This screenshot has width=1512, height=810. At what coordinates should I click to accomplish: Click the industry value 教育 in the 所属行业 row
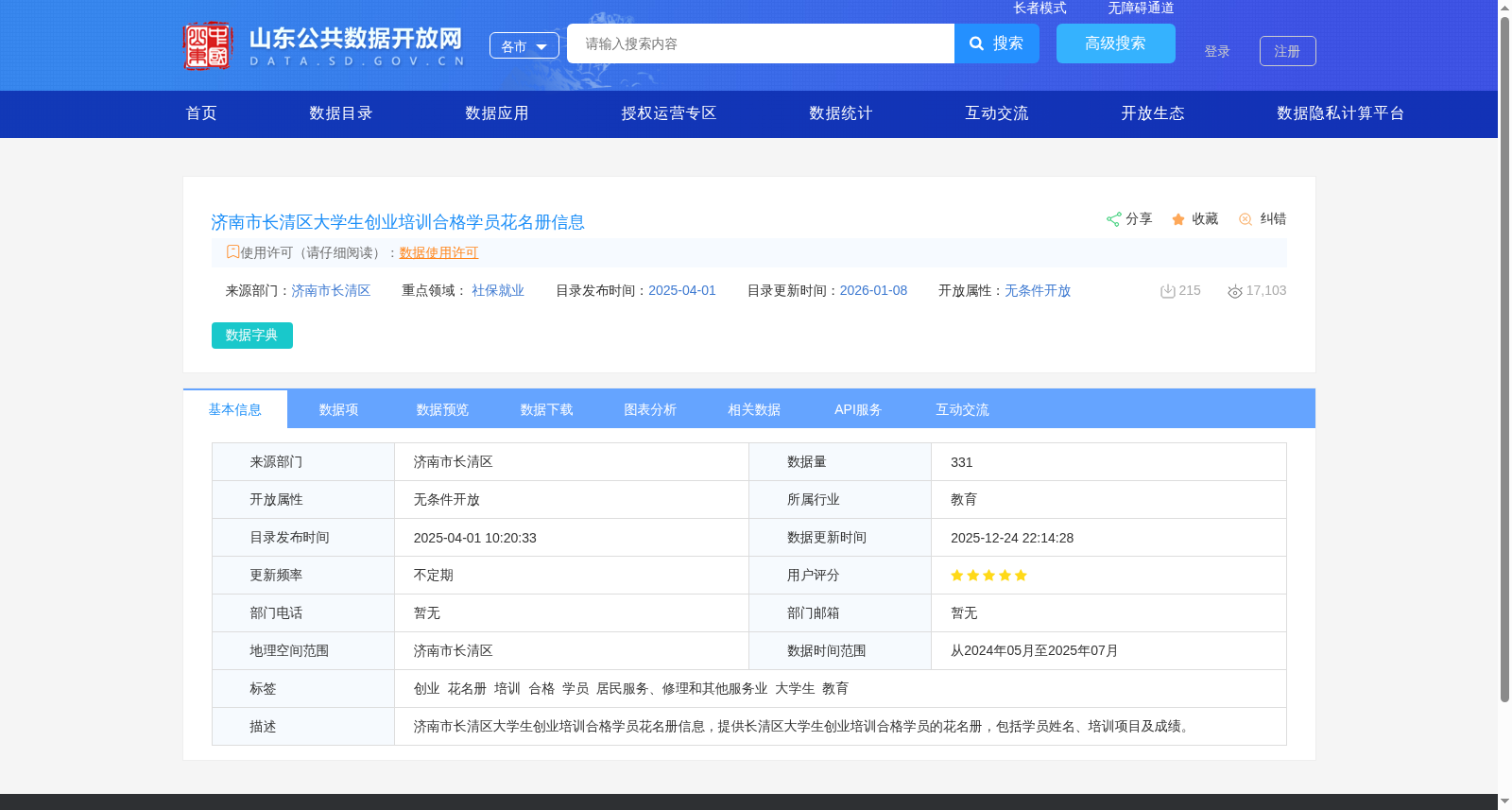964,500
